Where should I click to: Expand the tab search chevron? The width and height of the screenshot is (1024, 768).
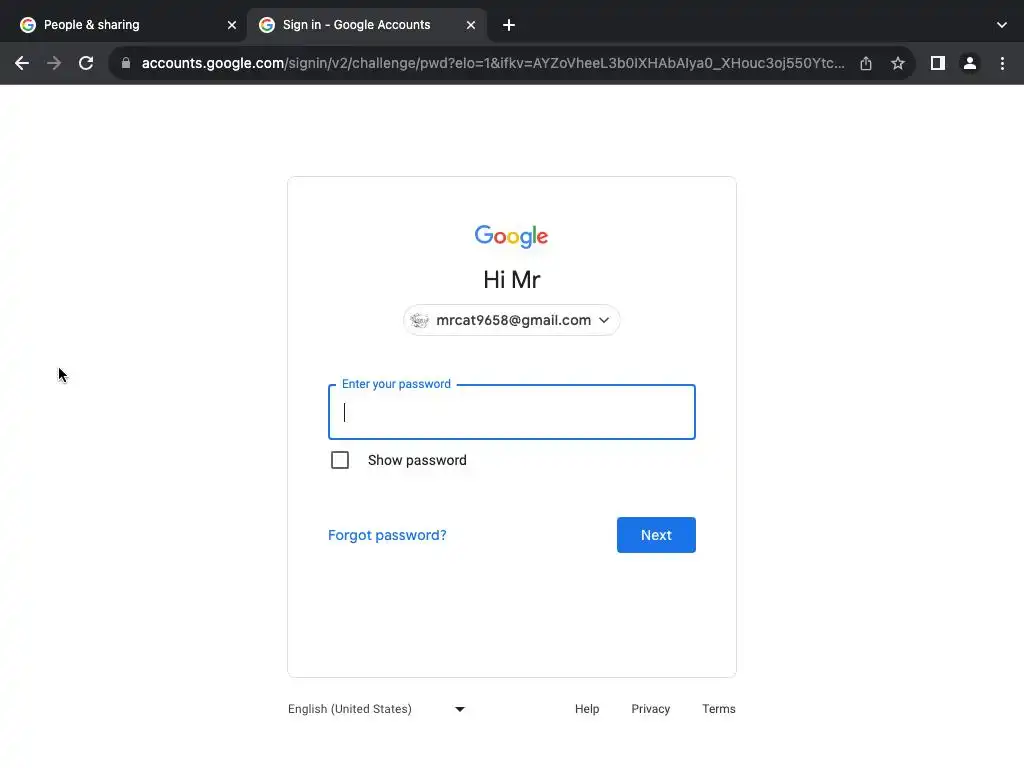pyautogui.click(x=1002, y=25)
